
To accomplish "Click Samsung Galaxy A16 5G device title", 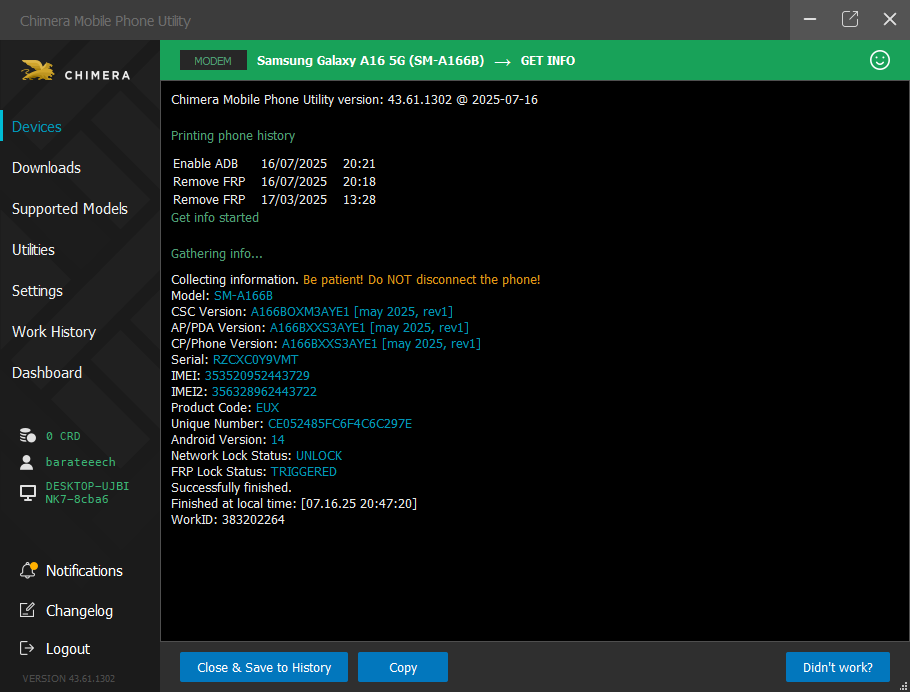I will click(x=370, y=60).
